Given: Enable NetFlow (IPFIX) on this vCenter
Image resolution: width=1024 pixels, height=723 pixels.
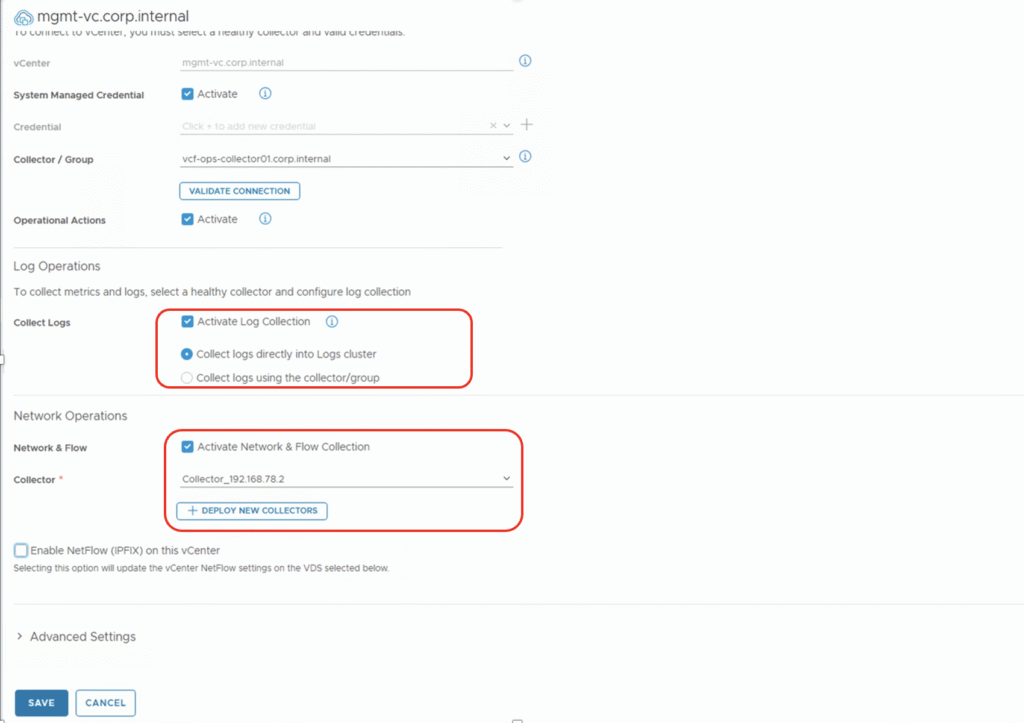Looking at the screenshot, I should [21, 550].
